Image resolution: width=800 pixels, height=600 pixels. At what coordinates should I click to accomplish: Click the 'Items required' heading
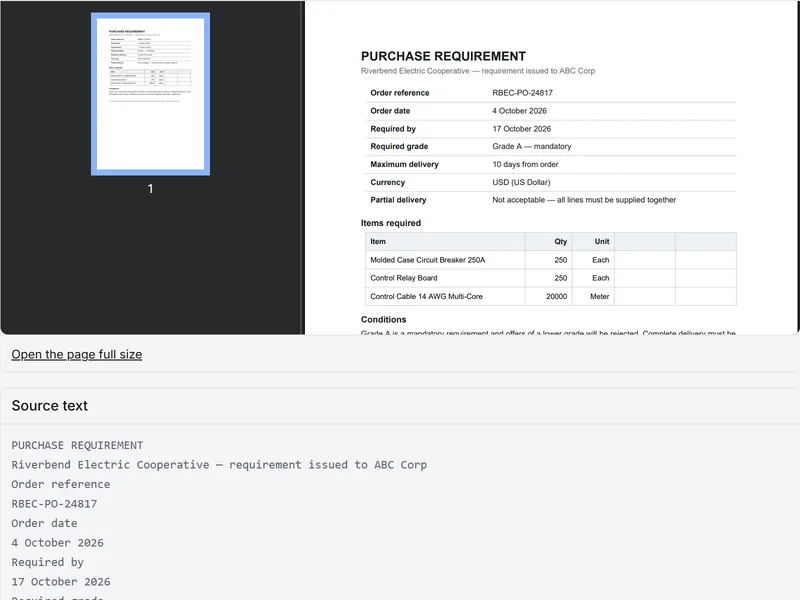391,223
